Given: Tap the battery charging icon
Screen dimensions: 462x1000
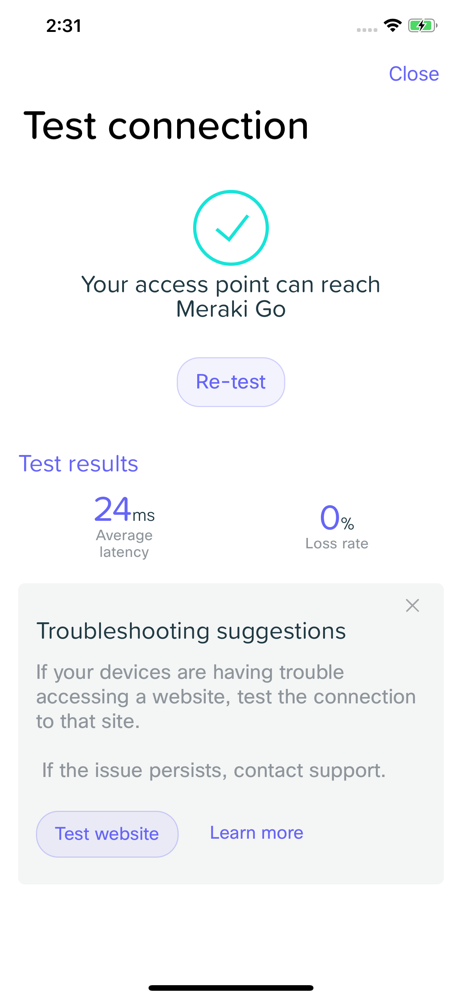Looking at the screenshot, I should click(422, 26).
